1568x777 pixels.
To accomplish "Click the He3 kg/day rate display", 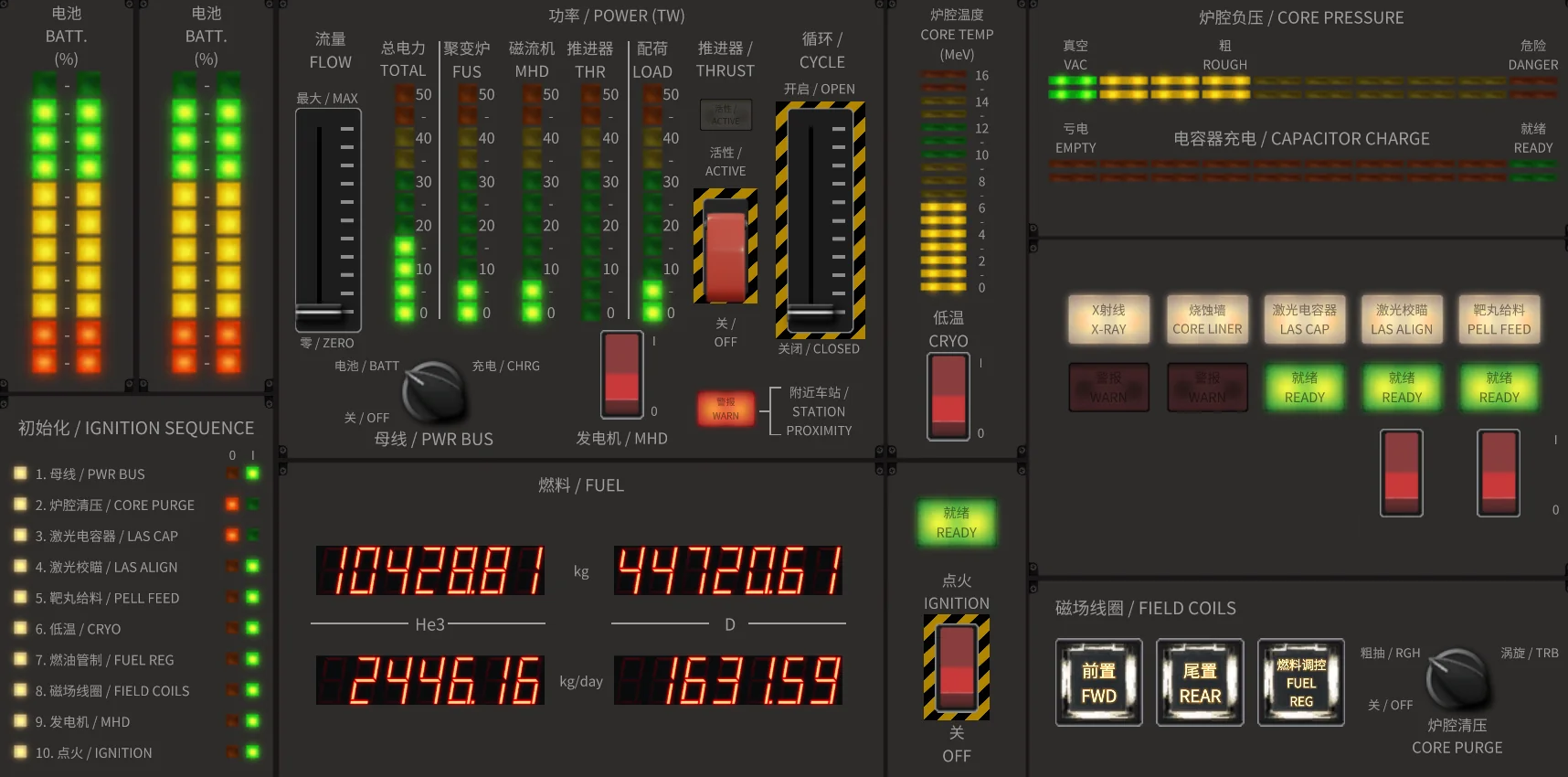I will [430, 680].
